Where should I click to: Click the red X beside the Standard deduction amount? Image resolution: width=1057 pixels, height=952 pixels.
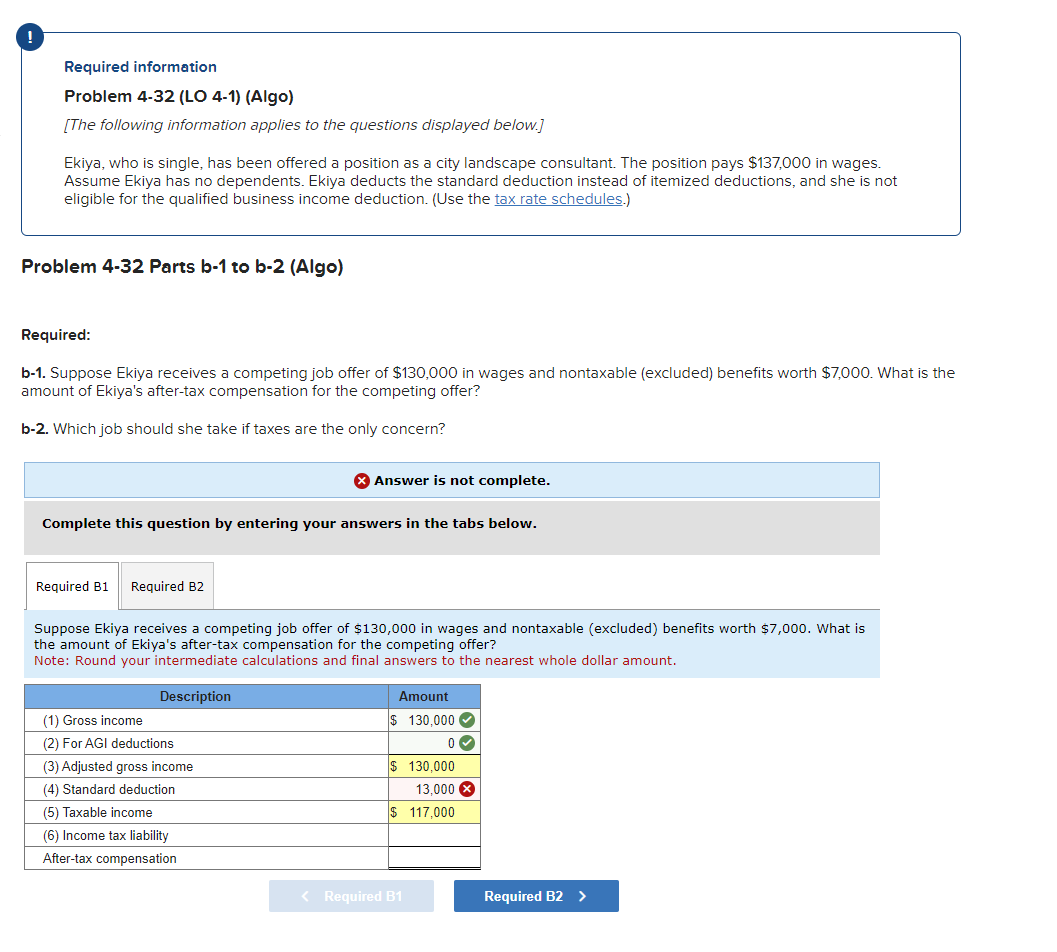coord(468,789)
